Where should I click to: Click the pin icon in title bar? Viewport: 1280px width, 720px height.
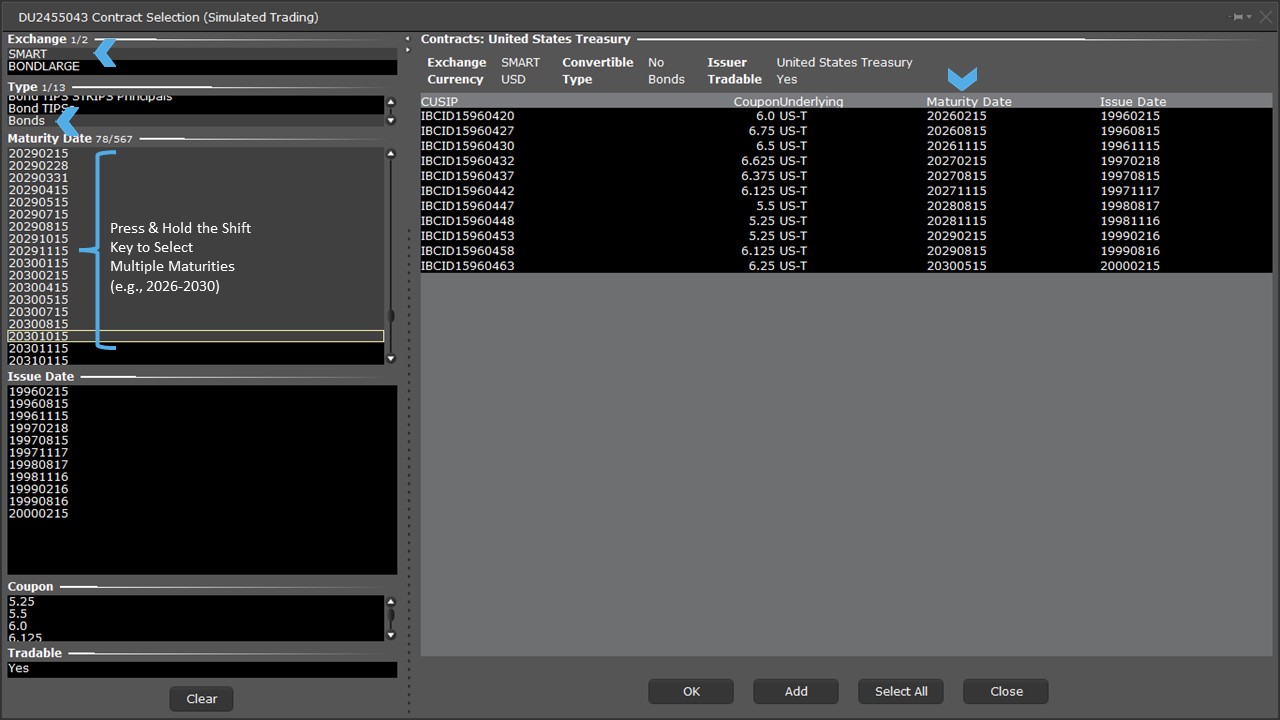click(x=1237, y=17)
